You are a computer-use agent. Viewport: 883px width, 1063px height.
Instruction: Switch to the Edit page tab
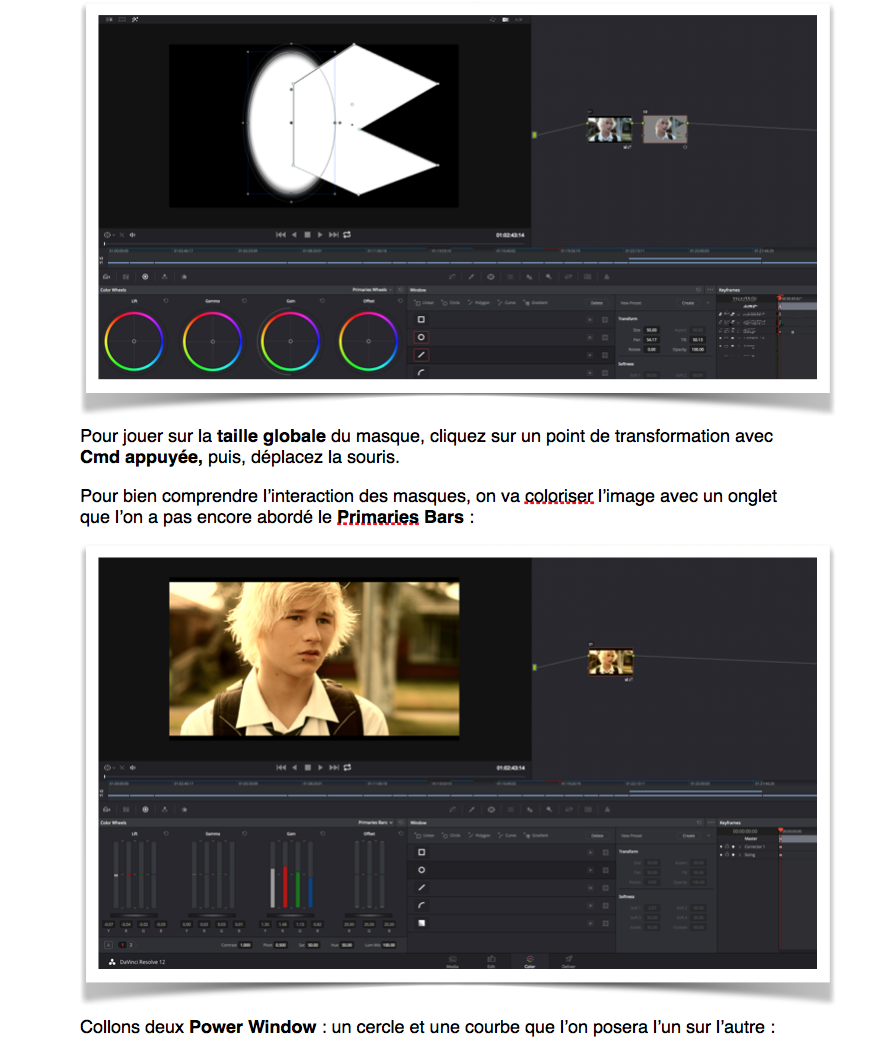click(491, 961)
